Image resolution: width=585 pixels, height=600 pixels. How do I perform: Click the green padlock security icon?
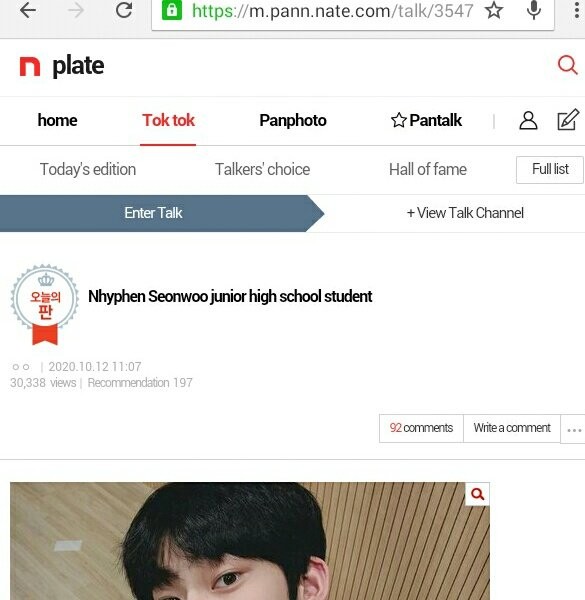(172, 10)
